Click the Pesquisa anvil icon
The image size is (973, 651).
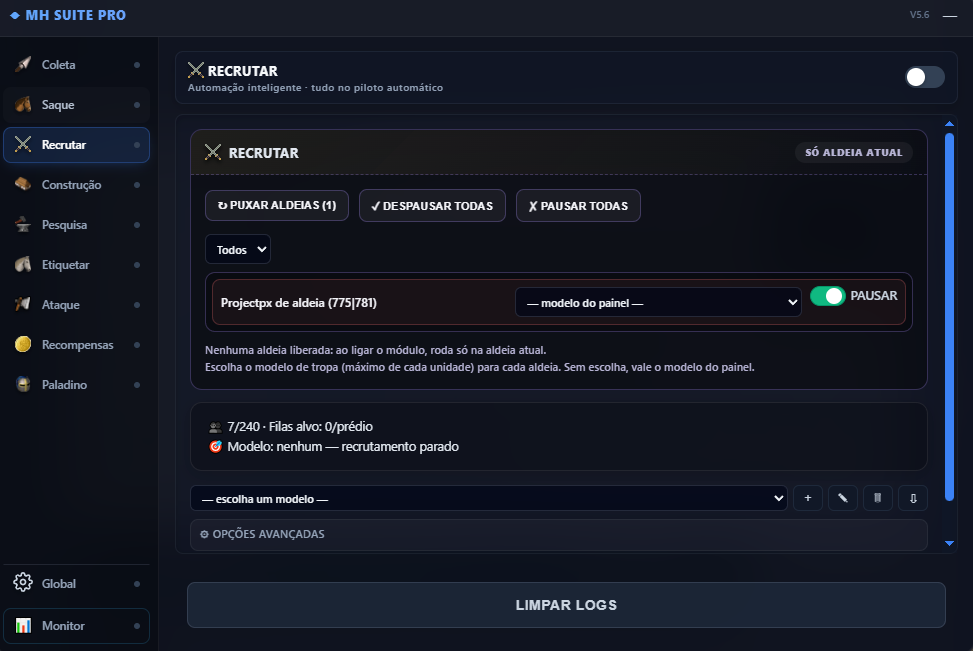tap(23, 224)
